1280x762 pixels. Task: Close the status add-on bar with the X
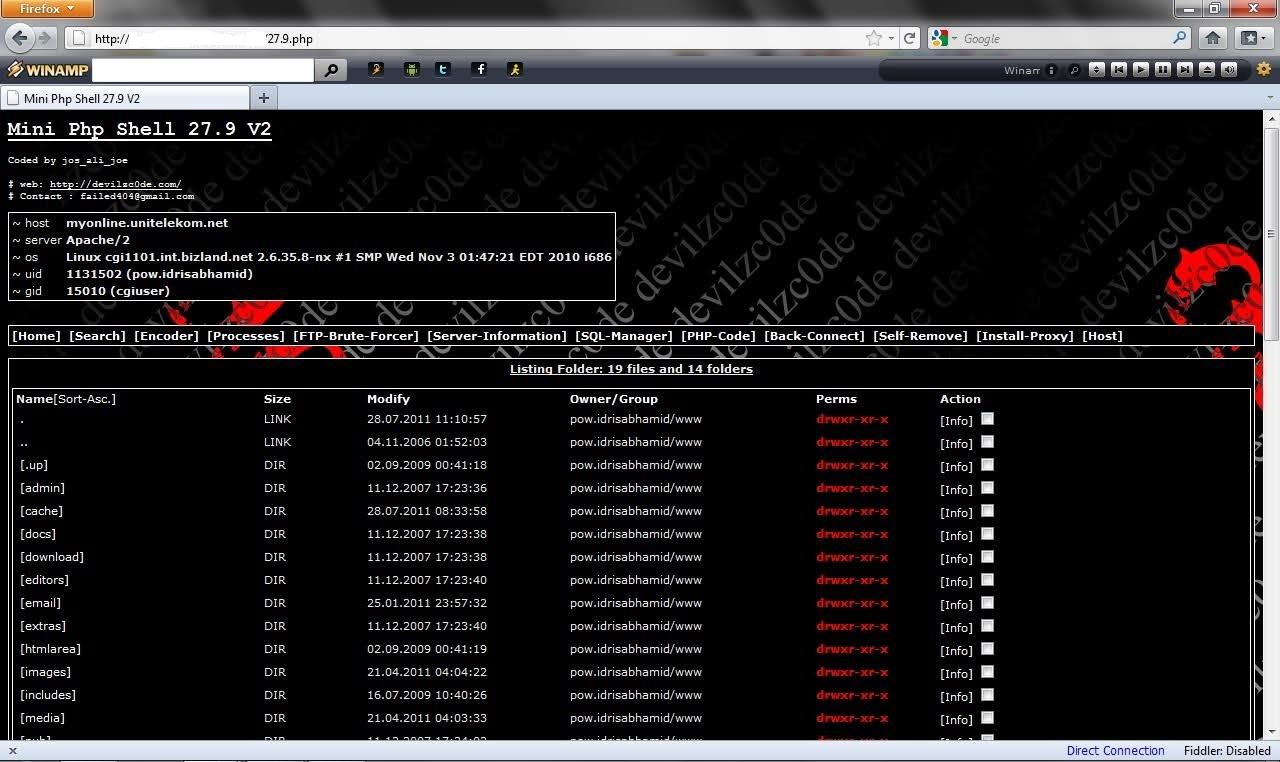(12, 750)
